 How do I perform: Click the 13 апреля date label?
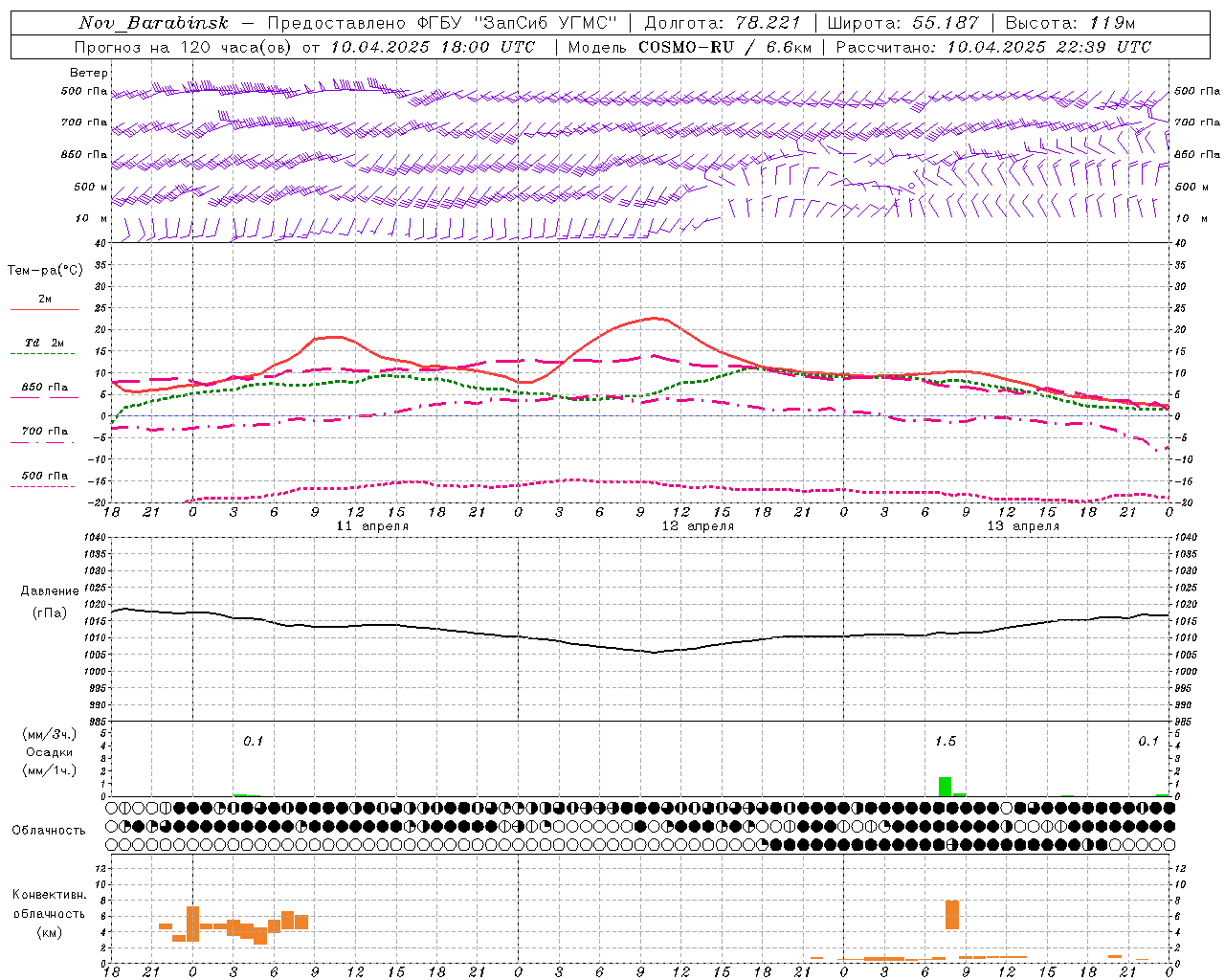(1023, 526)
